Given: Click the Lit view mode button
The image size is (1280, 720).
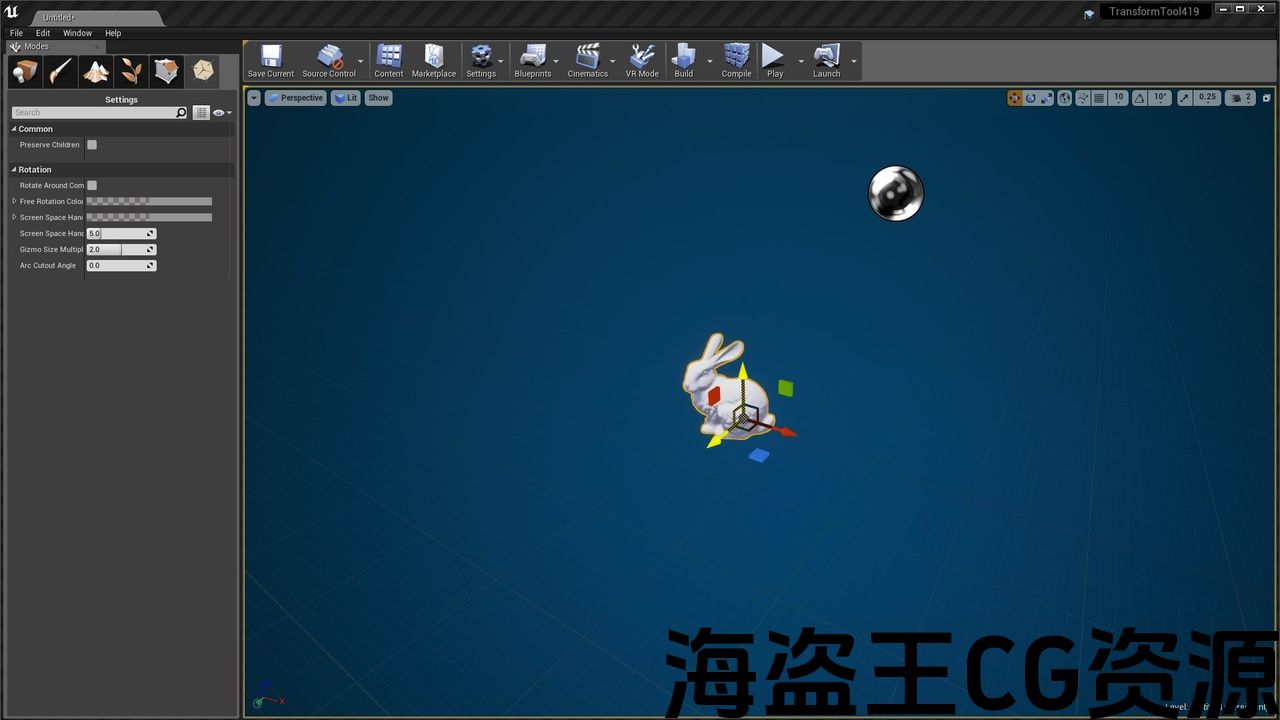Looking at the screenshot, I should point(346,98).
